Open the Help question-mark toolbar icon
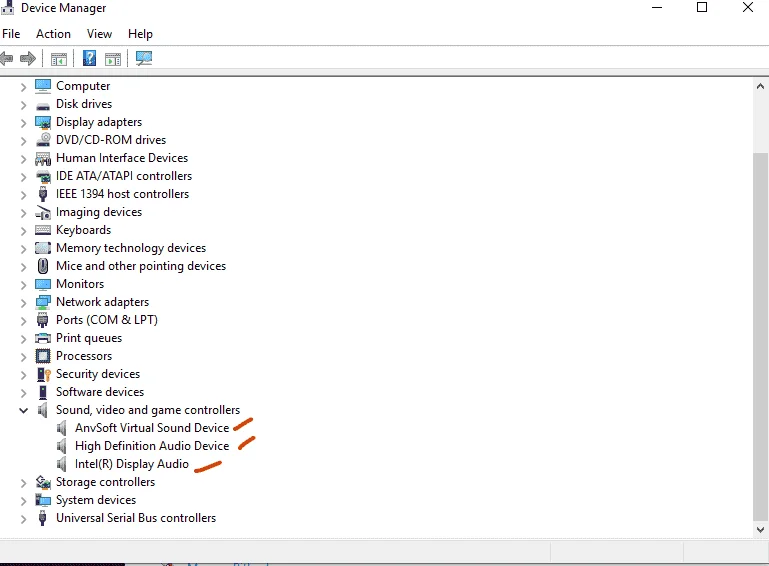 89,58
